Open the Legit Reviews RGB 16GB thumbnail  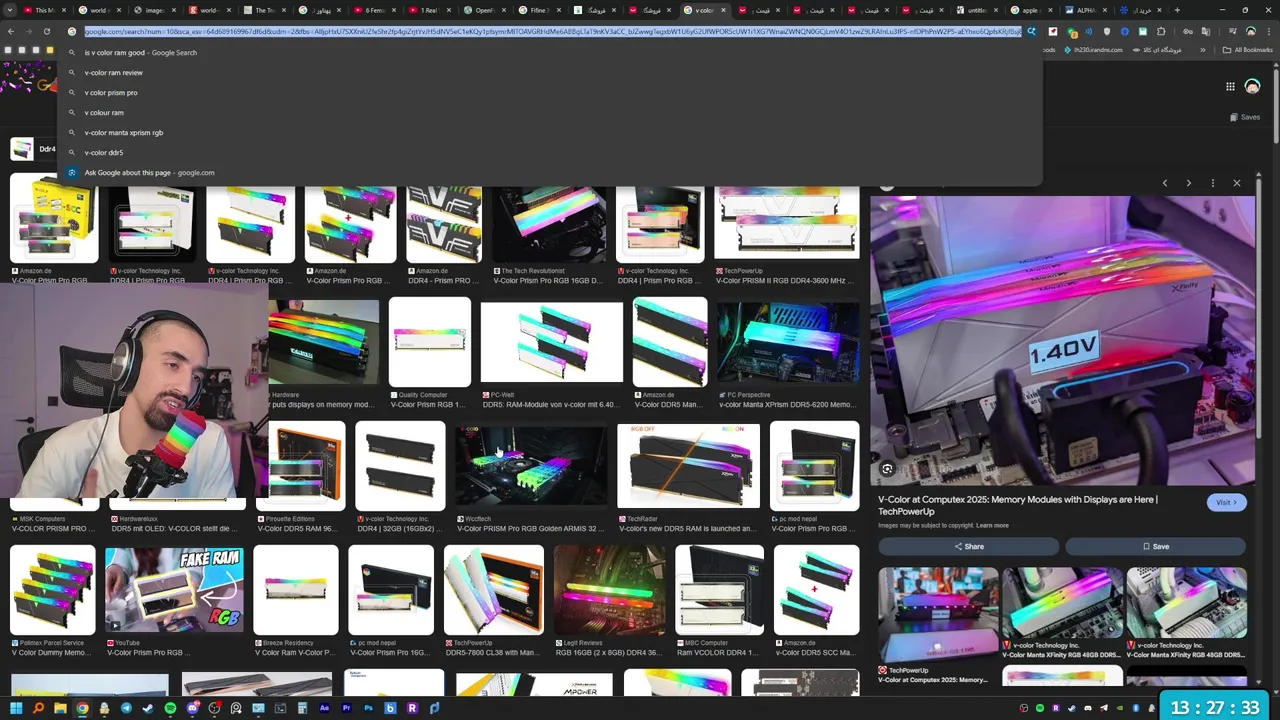pyautogui.click(x=609, y=590)
